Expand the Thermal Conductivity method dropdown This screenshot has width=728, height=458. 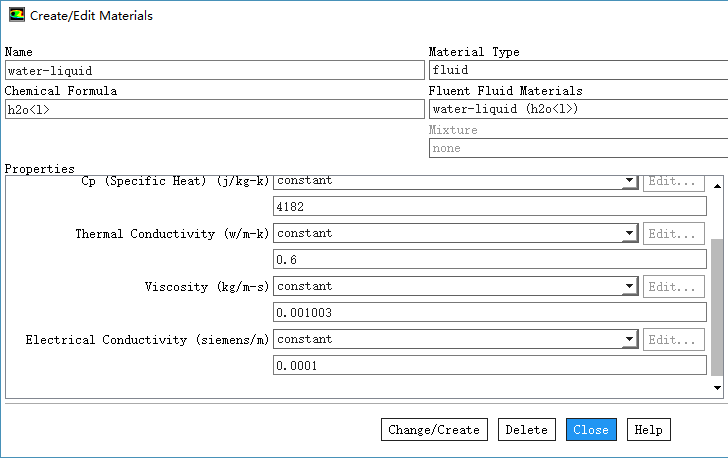(629, 234)
